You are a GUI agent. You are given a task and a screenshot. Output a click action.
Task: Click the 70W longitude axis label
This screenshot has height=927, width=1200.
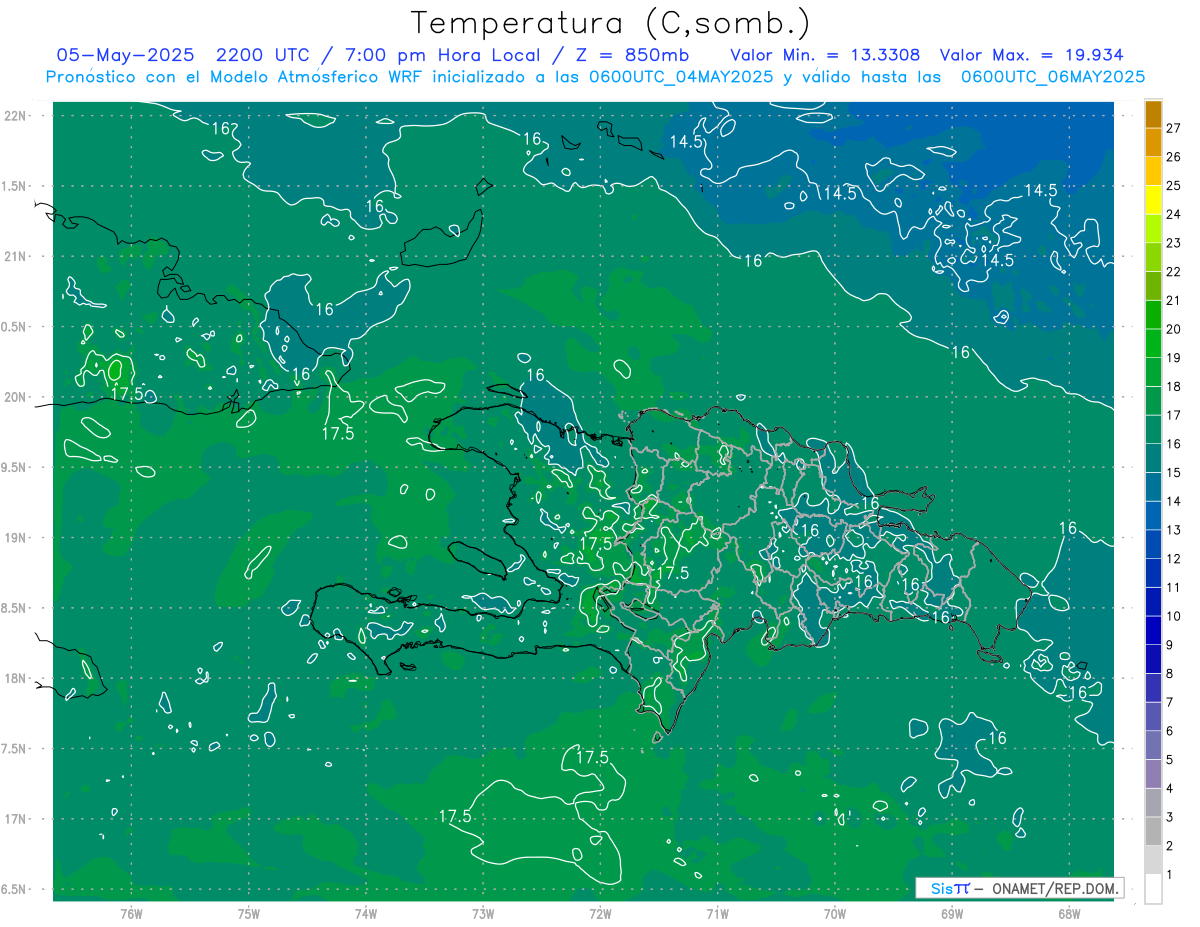coord(834,913)
